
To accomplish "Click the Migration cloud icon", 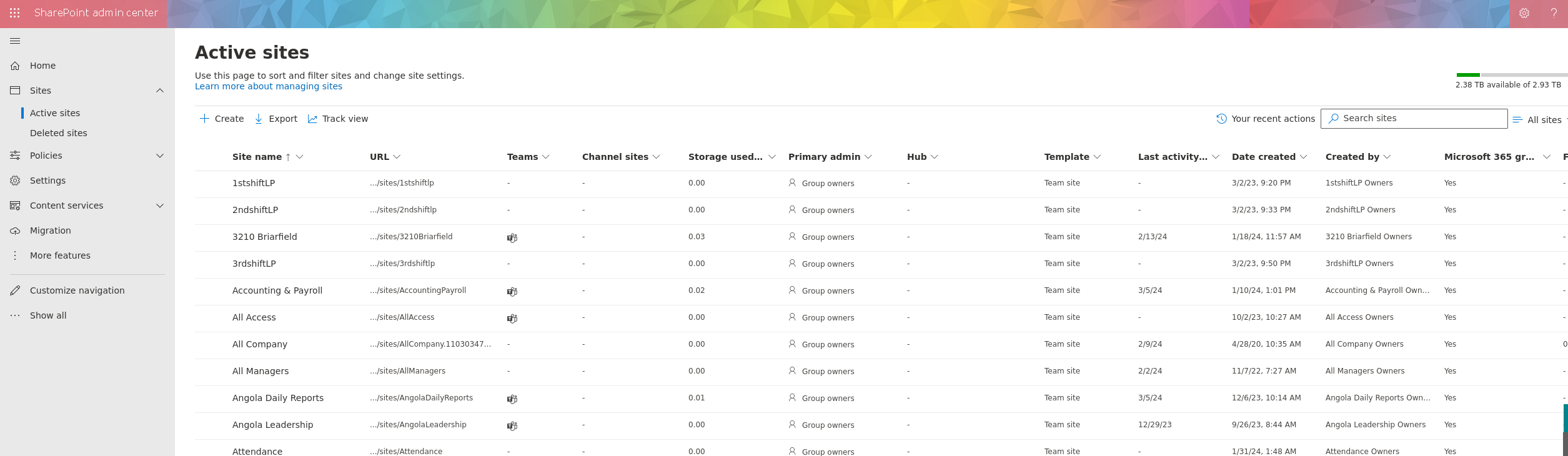I will [15, 230].
